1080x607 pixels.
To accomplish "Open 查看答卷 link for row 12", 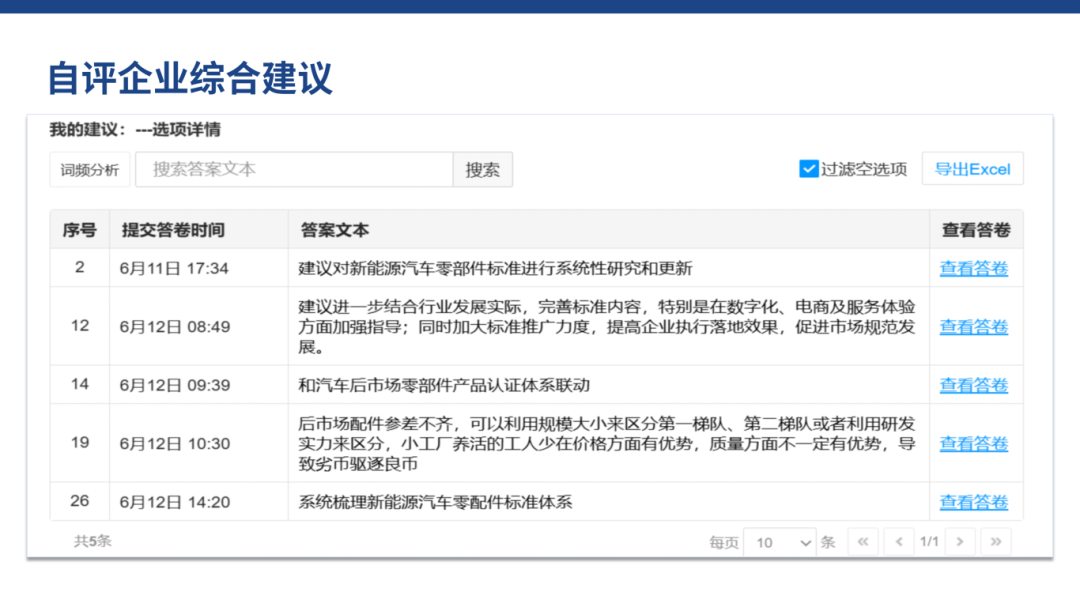I will [x=974, y=327].
